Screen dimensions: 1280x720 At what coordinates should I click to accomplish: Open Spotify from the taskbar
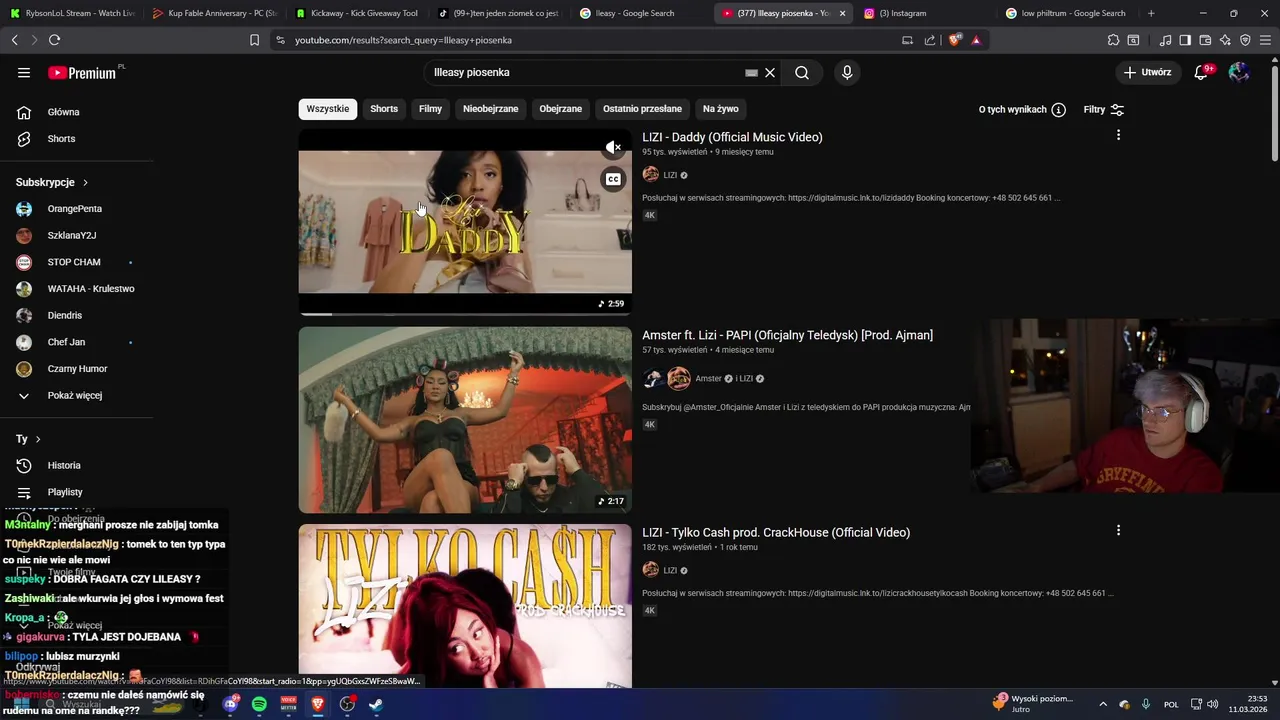259,704
